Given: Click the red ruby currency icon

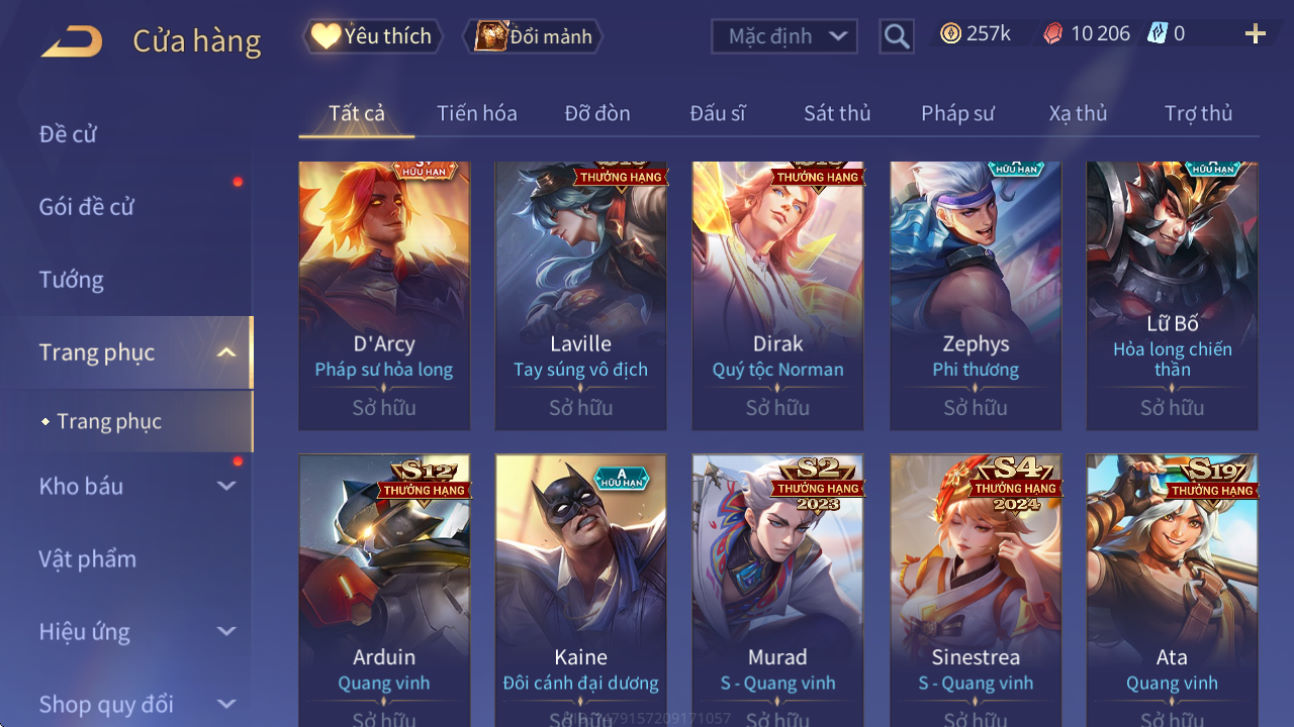Looking at the screenshot, I should pos(1052,34).
